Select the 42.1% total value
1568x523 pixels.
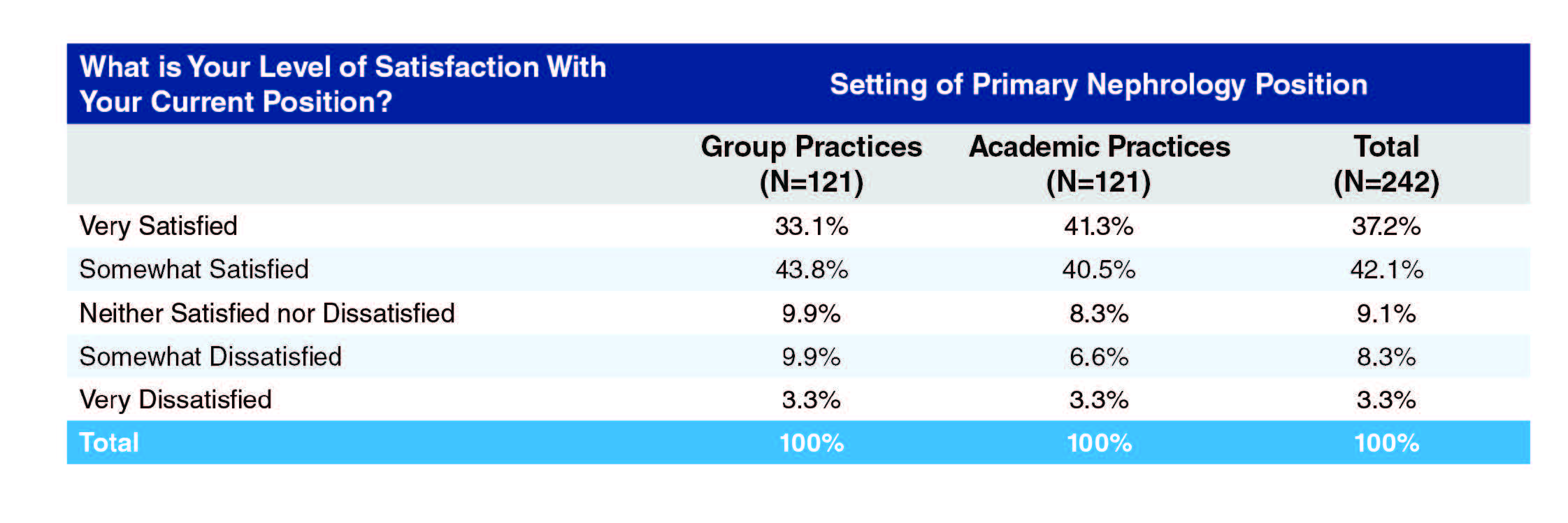pyautogui.click(x=1386, y=270)
